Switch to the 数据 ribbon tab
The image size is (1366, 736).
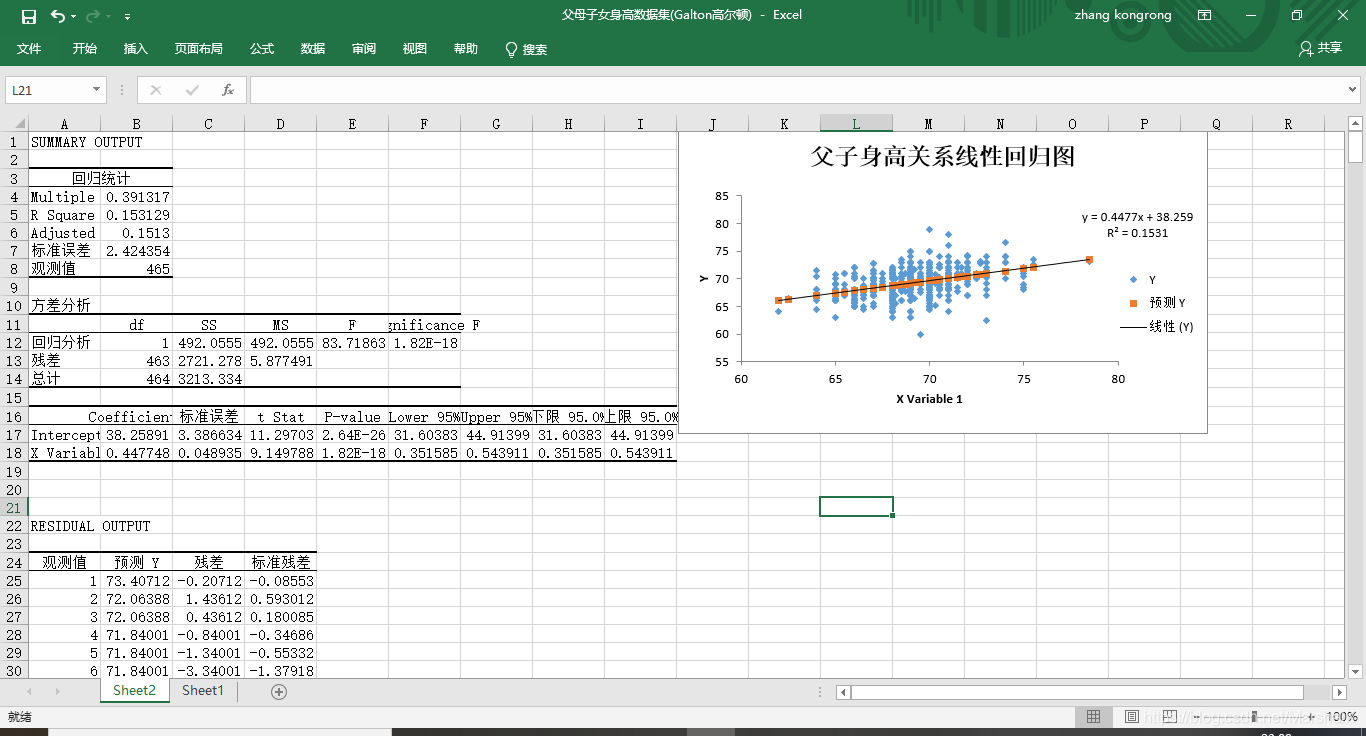pos(313,49)
